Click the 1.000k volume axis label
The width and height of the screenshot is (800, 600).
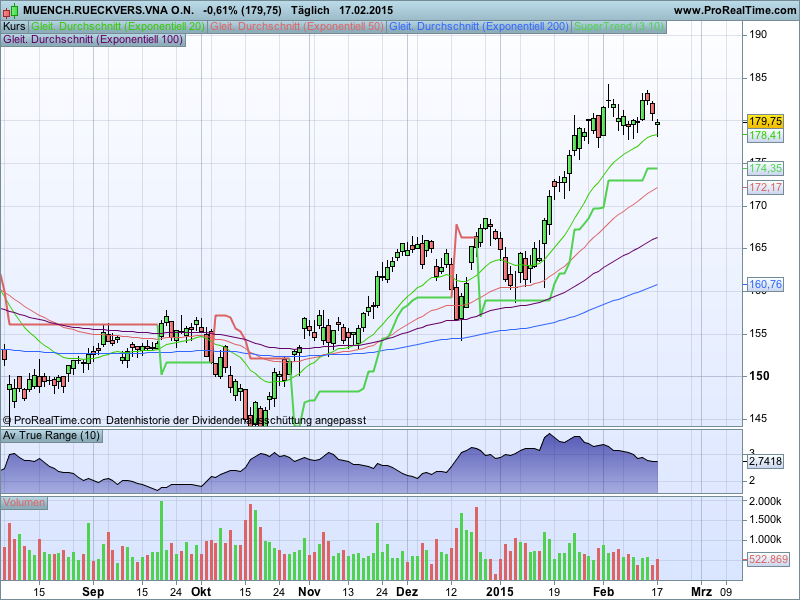click(765, 540)
